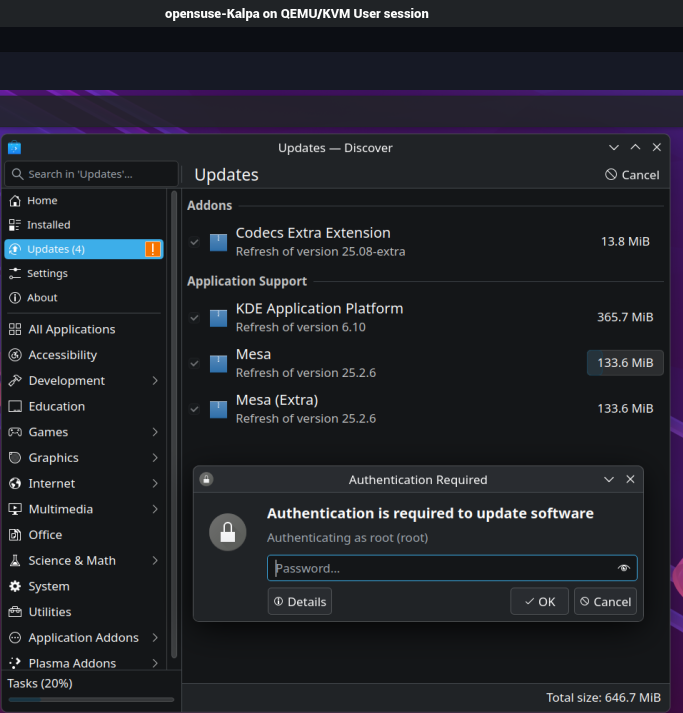Toggle password visibility eye icon

[x=624, y=568]
